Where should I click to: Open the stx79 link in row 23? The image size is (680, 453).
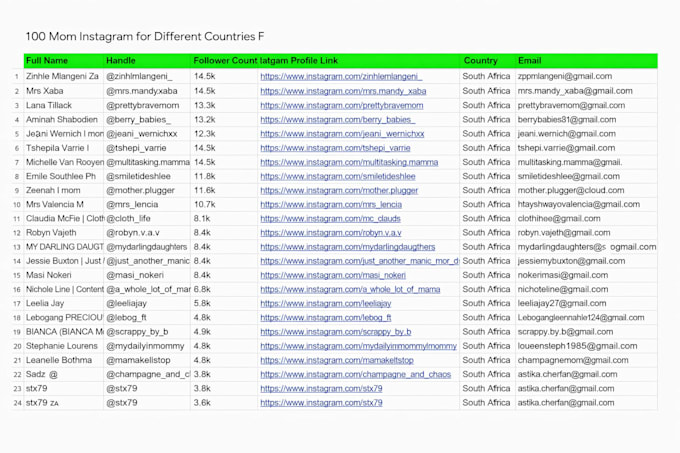tap(321, 388)
